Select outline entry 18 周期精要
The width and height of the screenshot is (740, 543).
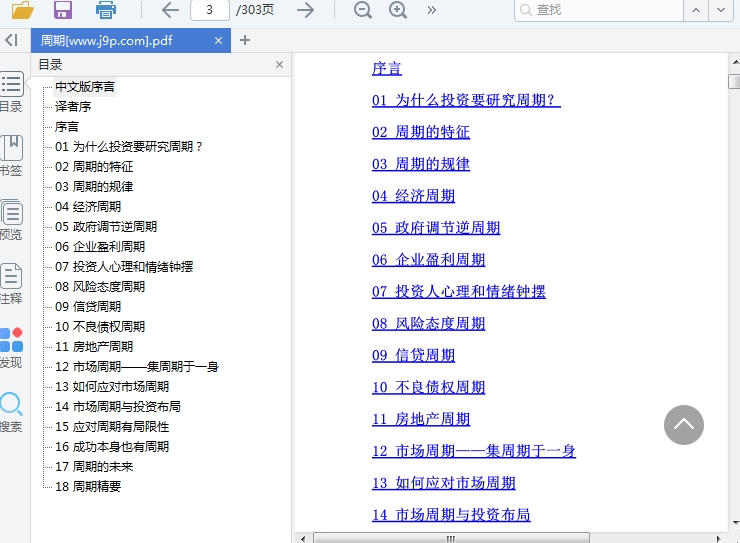point(88,486)
